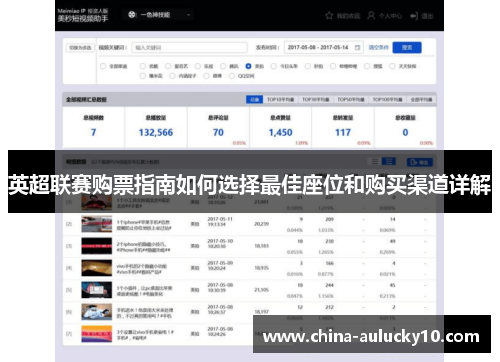Click the logout link text
The width and height of the screenshot is (500, 362).
(427, 16)
